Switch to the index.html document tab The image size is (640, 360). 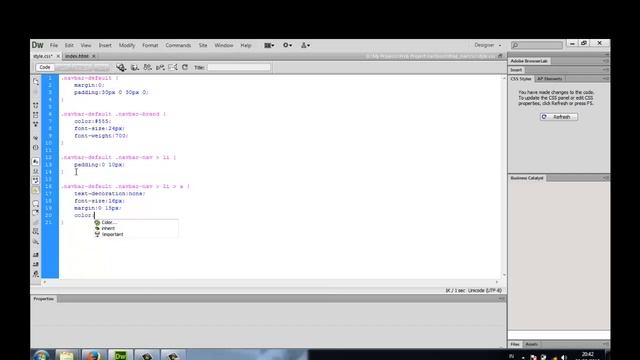click(77, 56)
